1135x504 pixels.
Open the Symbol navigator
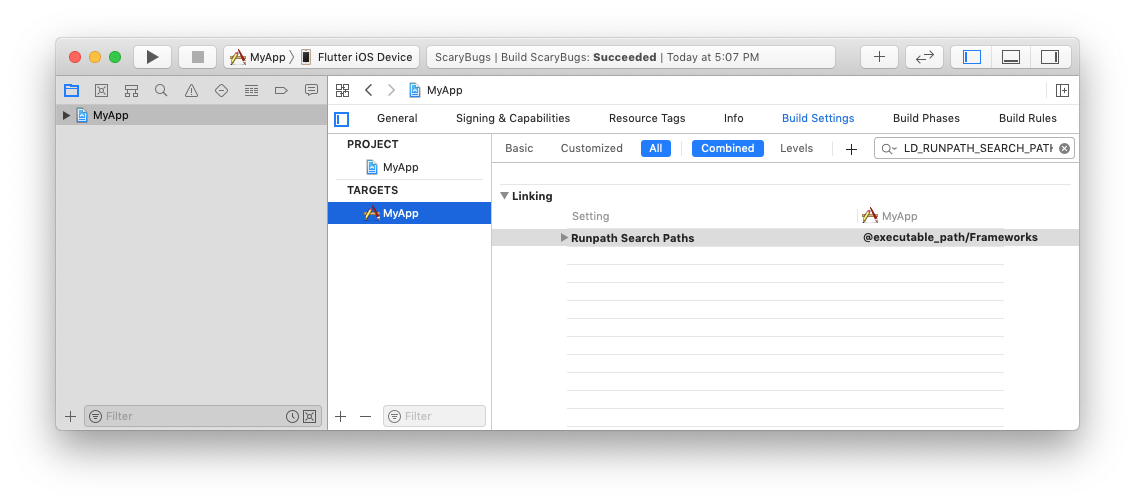(x=131, y=91)
